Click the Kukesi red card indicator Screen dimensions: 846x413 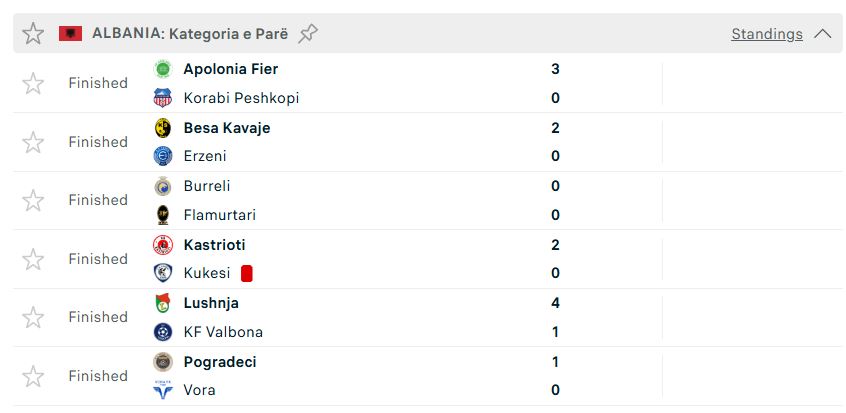tap(246, 273)
